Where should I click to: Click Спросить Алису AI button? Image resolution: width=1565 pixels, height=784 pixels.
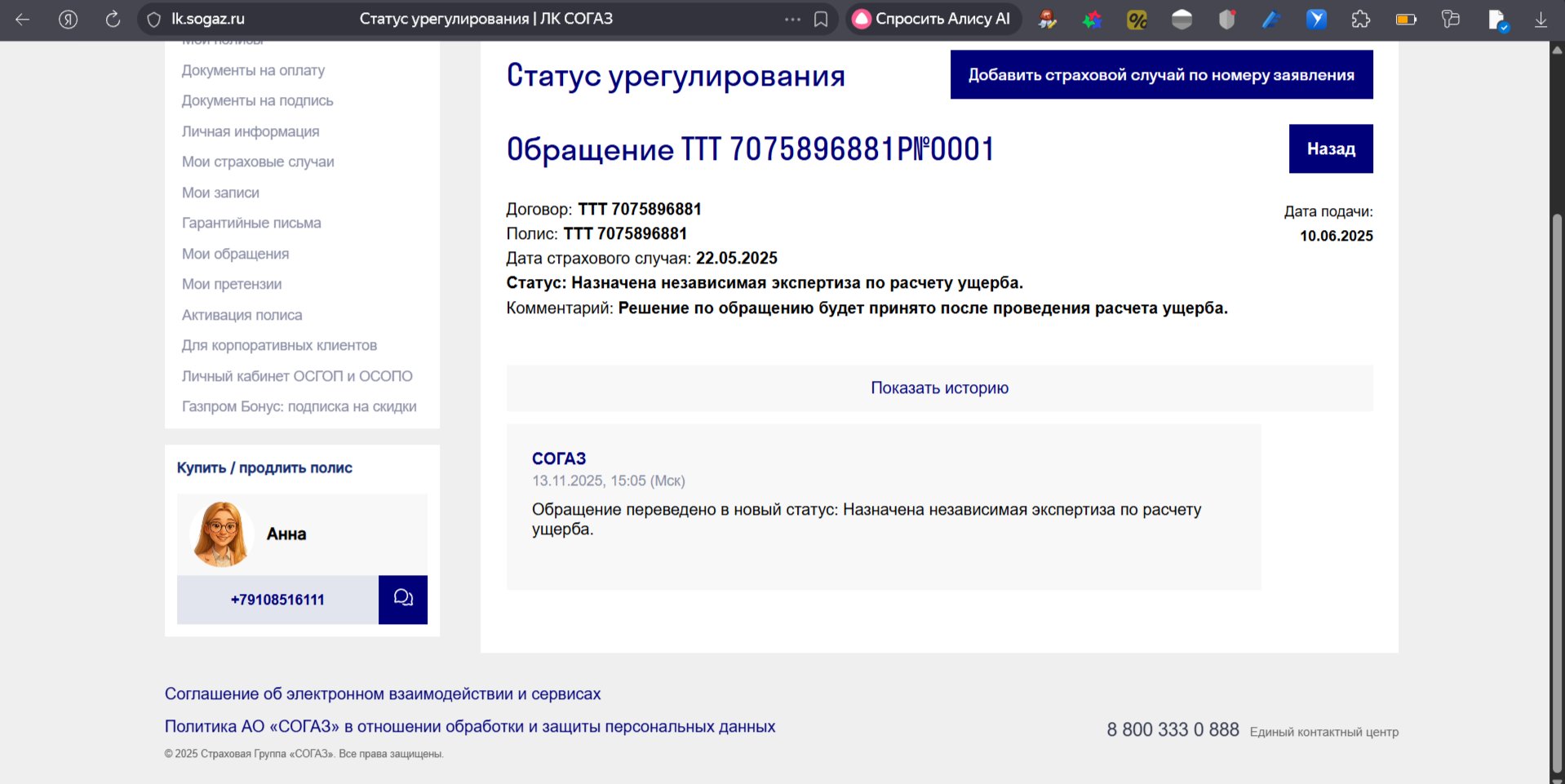click(x=933, y=19)
